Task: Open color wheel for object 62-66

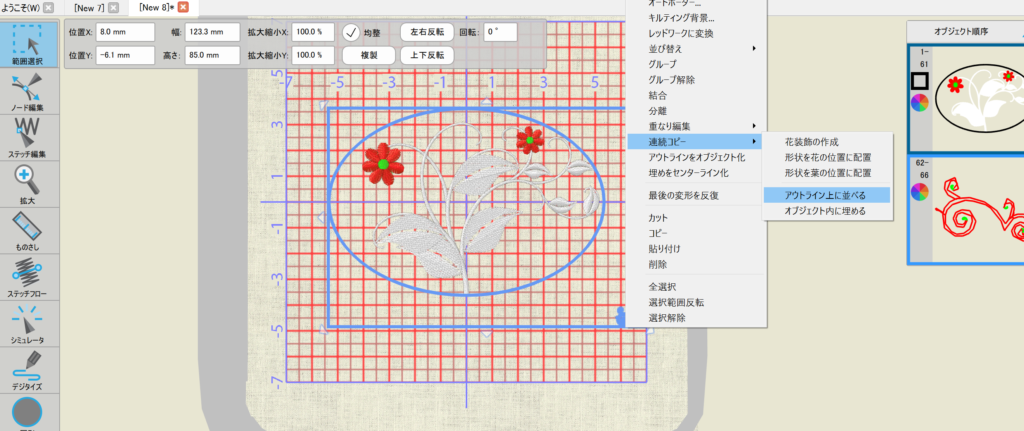Action: click(x=920, y=190)
